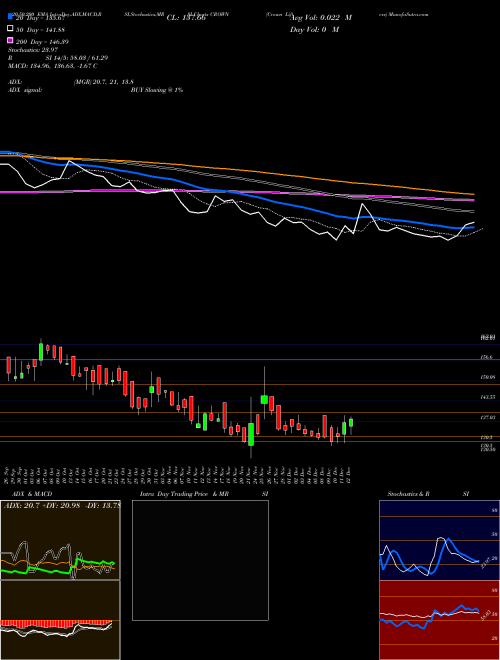Screen dimensions: 500x660
Task: Click the '50 Day = 141.88' label
Action: pos(40,29)
